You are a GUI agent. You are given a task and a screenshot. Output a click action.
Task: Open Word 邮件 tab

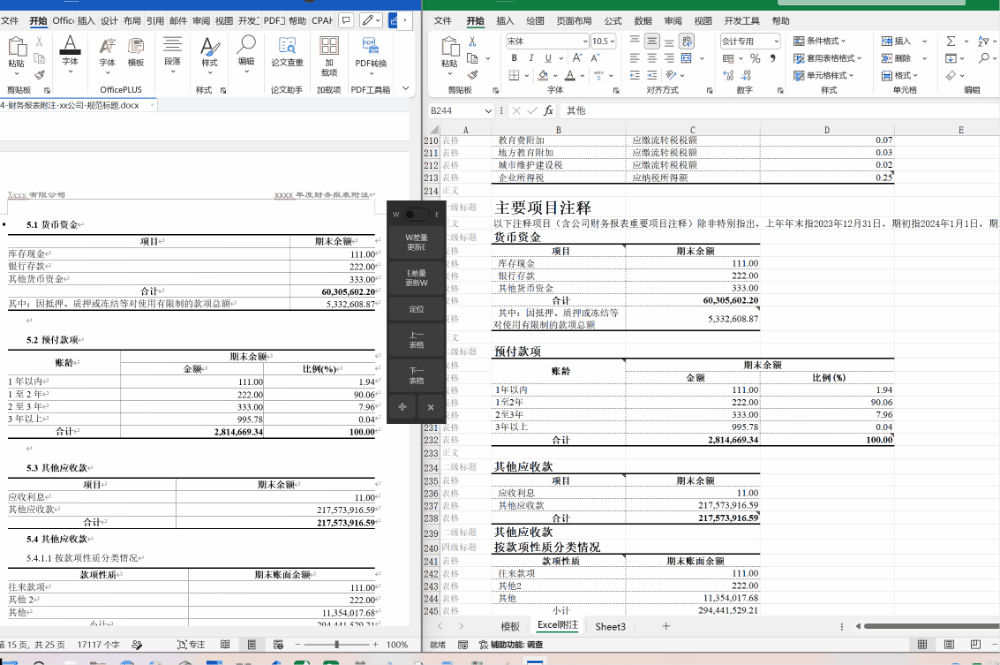178,21
